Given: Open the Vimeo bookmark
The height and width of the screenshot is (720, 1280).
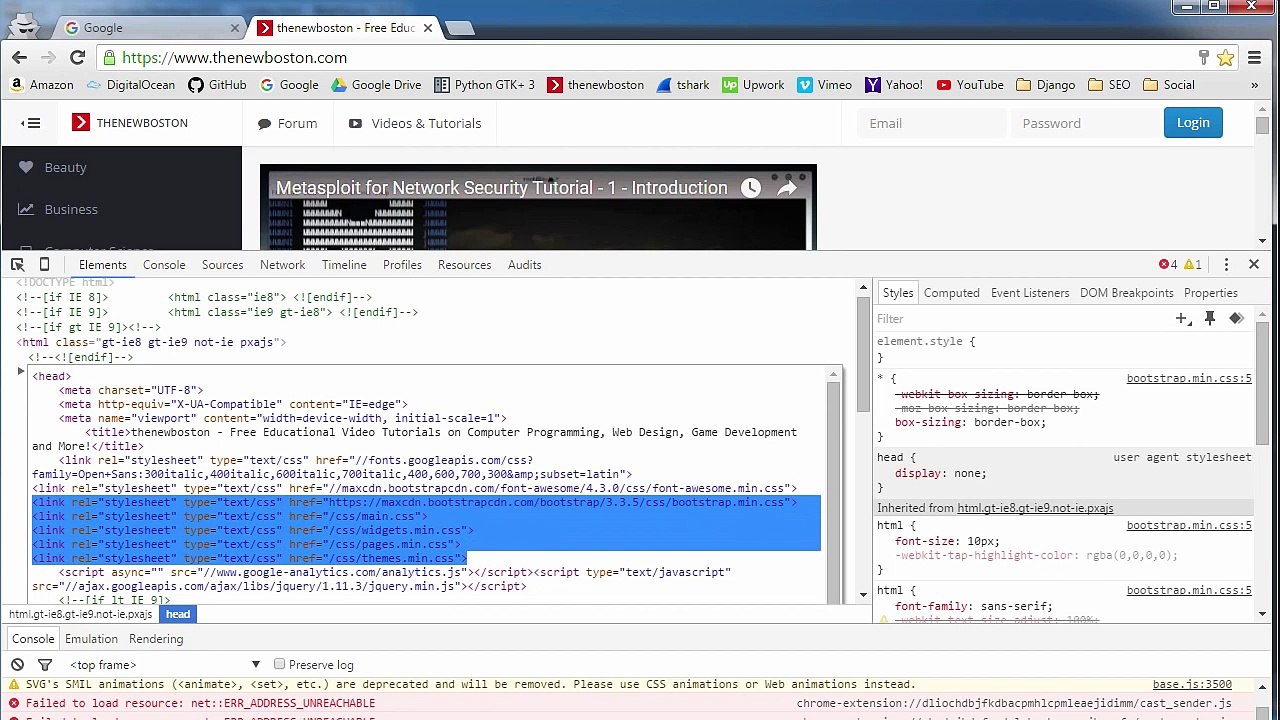Looking at the screenshot, I should pyautogui.click(x=825, y=85).
